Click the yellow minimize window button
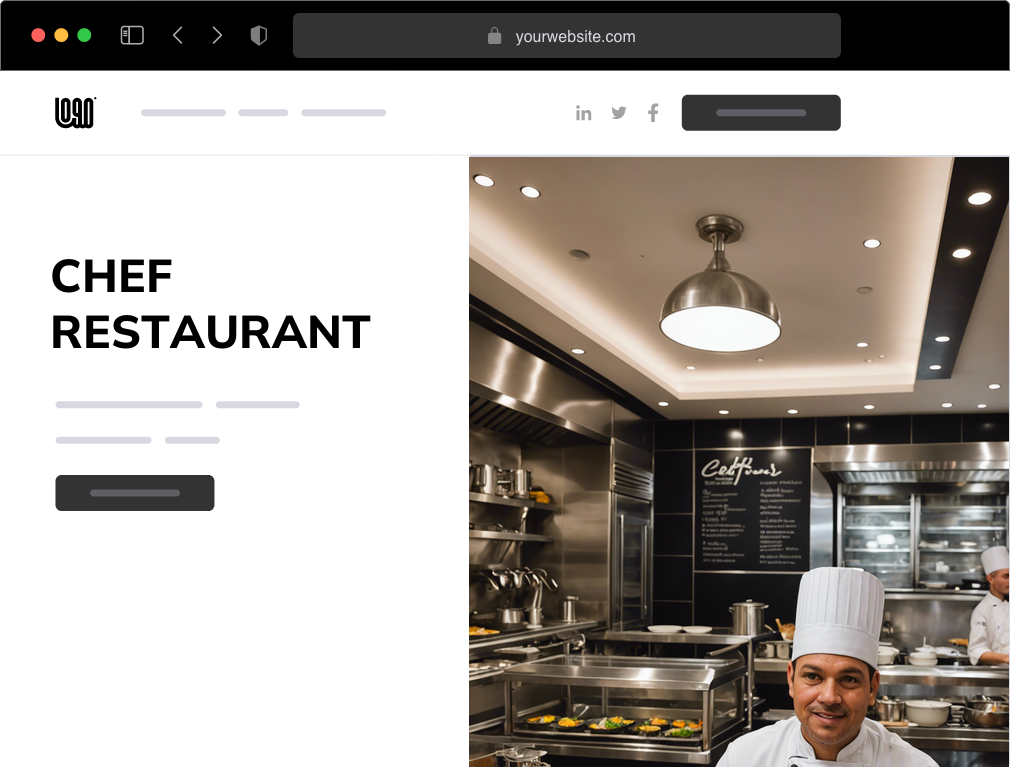1010x767 pixels. point(61,35)
